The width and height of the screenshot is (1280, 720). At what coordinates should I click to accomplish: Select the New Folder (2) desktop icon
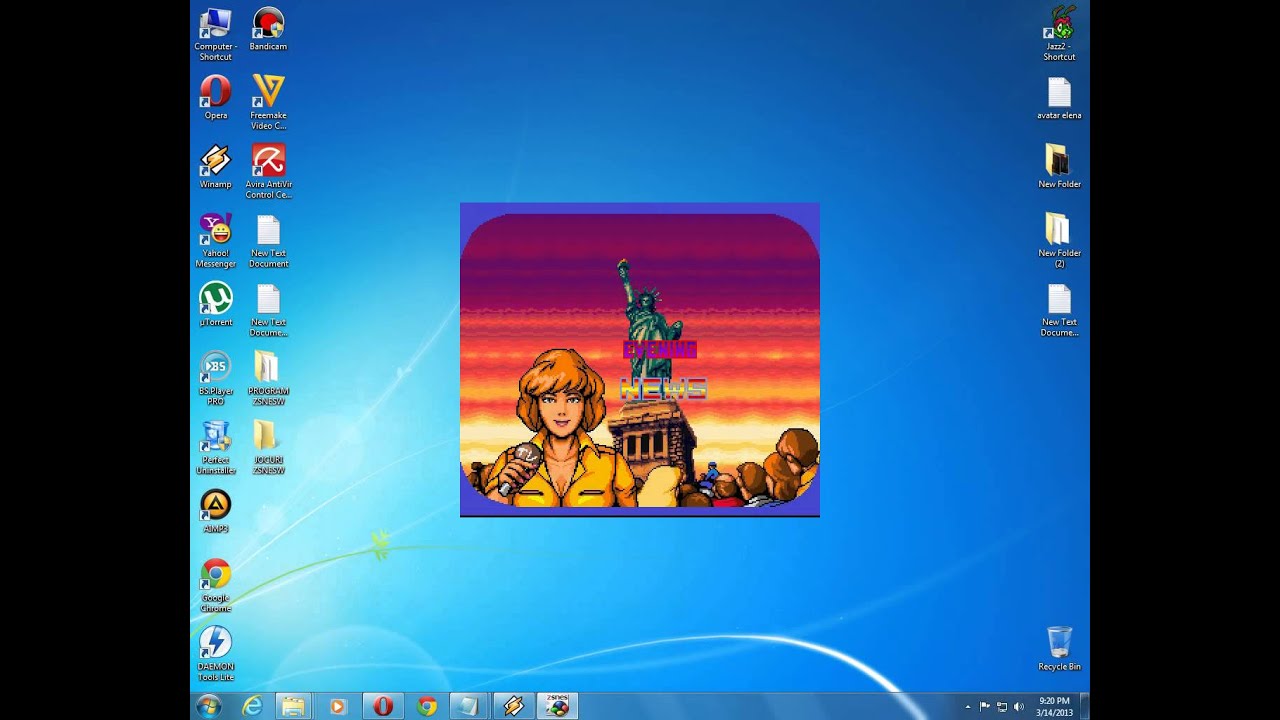pos(1059,241)
